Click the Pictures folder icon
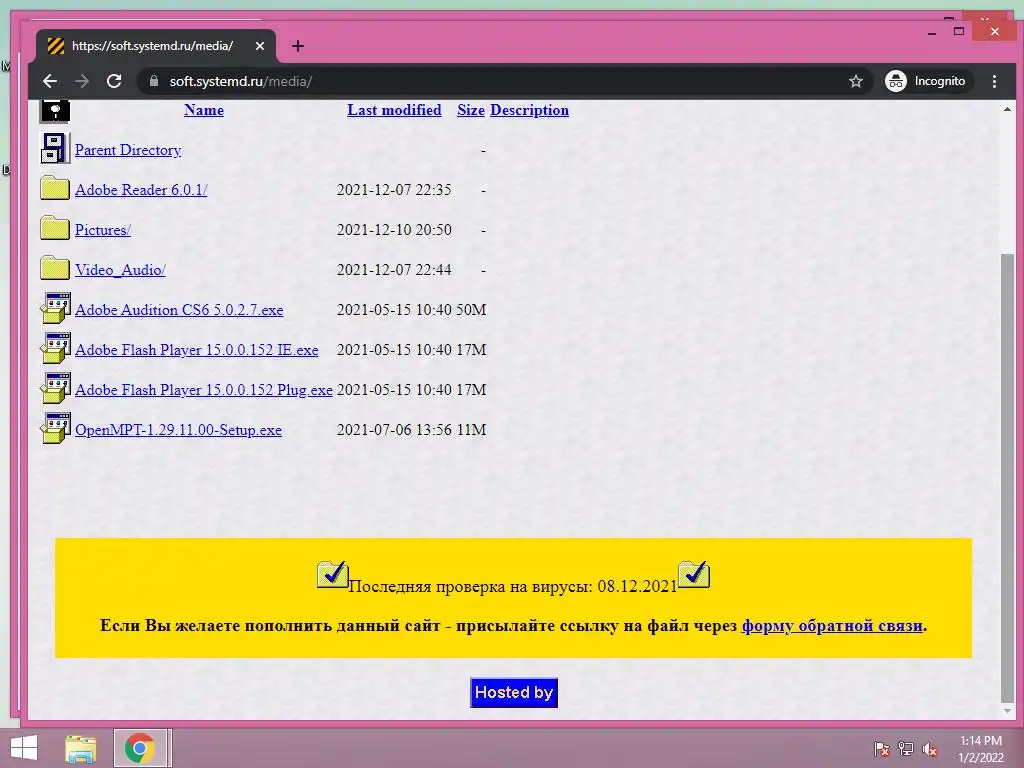The width and height of the screenshot is (1024, 768). tap(55, 229)
